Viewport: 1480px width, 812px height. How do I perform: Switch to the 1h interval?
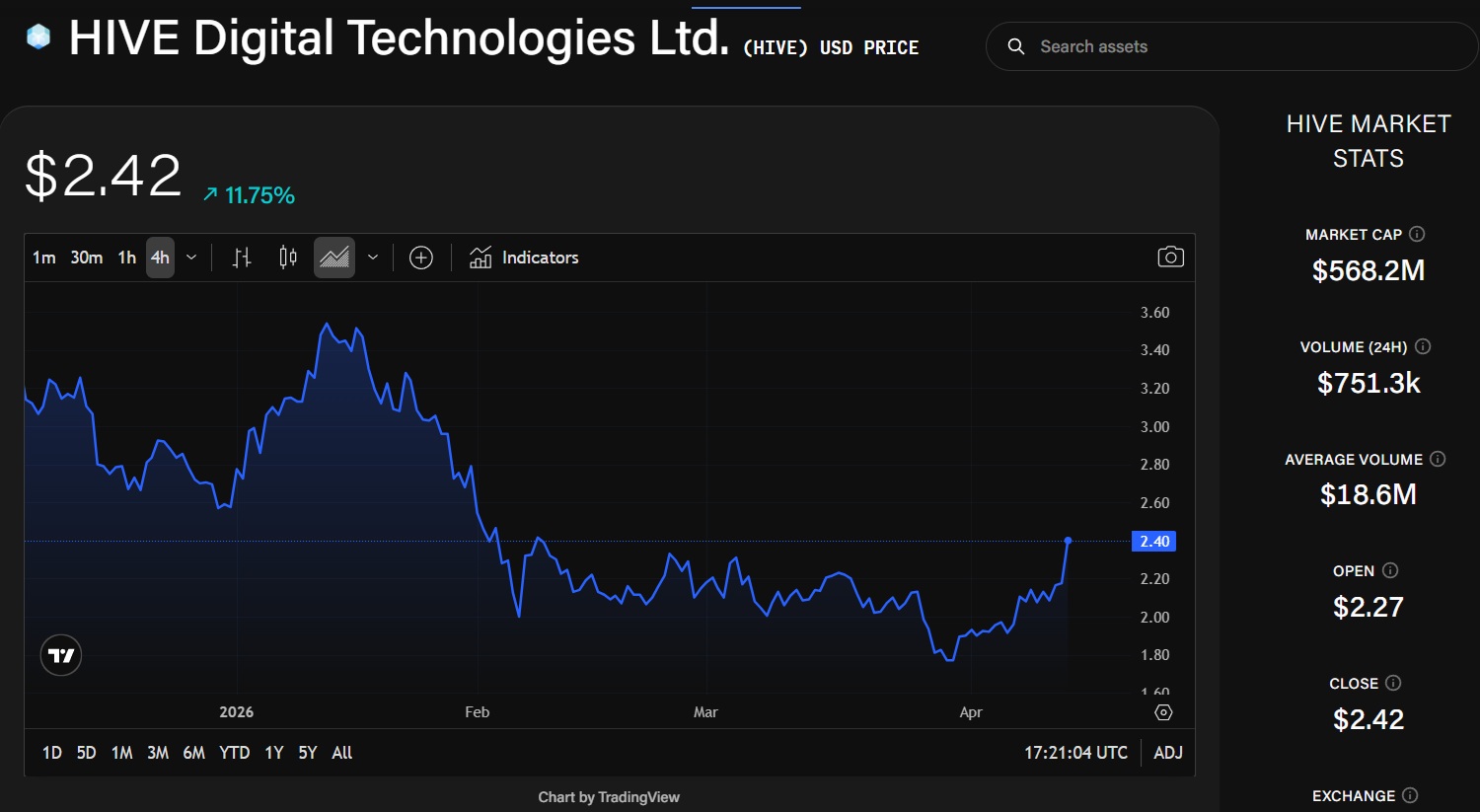point(126,258)
